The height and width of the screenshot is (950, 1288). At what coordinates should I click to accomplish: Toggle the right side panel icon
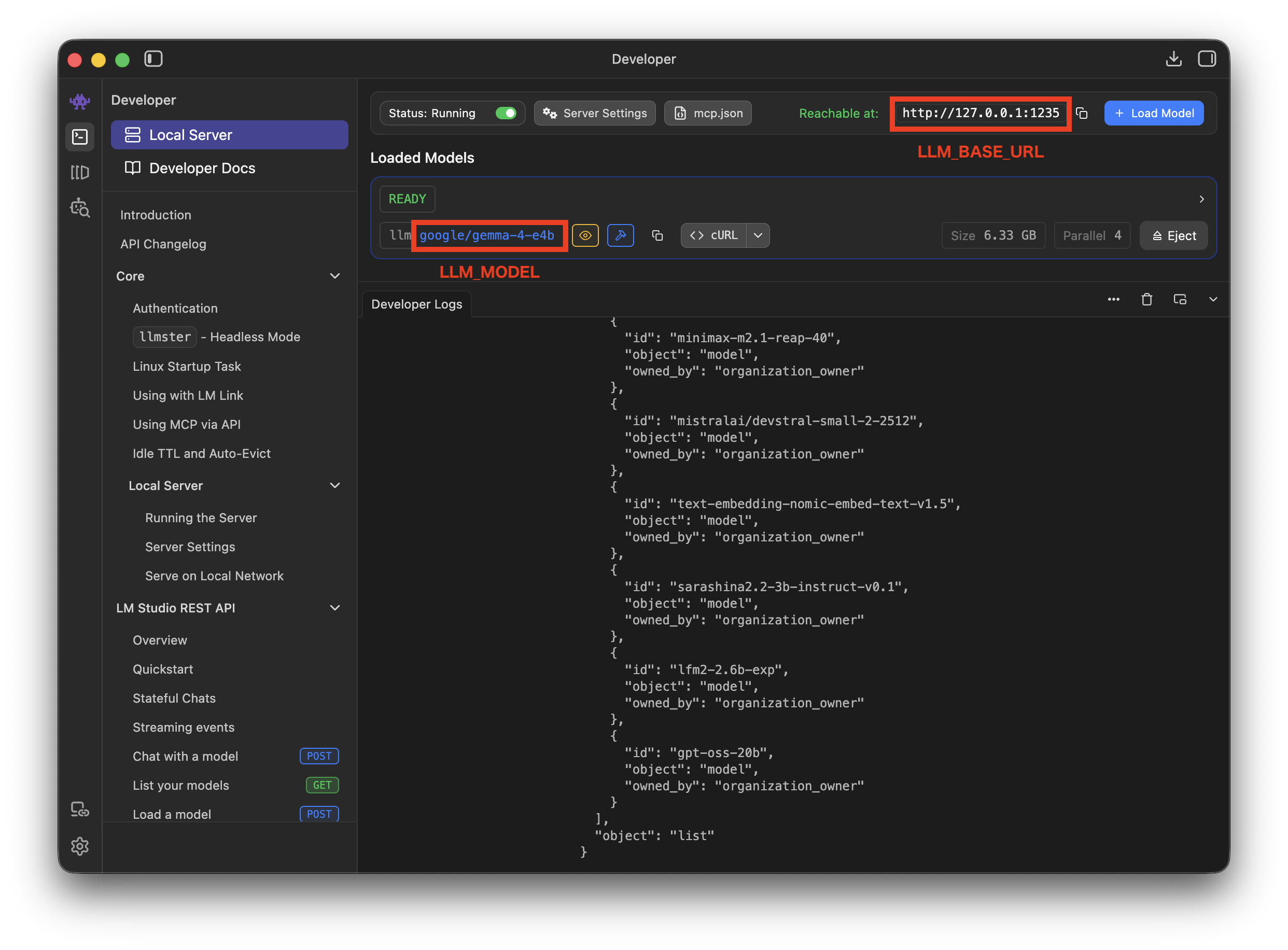(x=1207, y=59)
